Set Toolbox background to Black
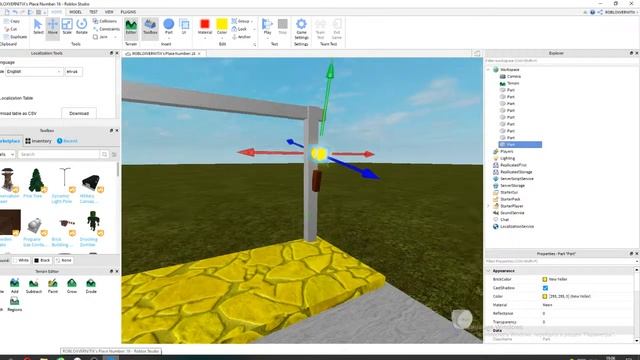The width and height of the screenshot is (640, 360). coord(42,260)
